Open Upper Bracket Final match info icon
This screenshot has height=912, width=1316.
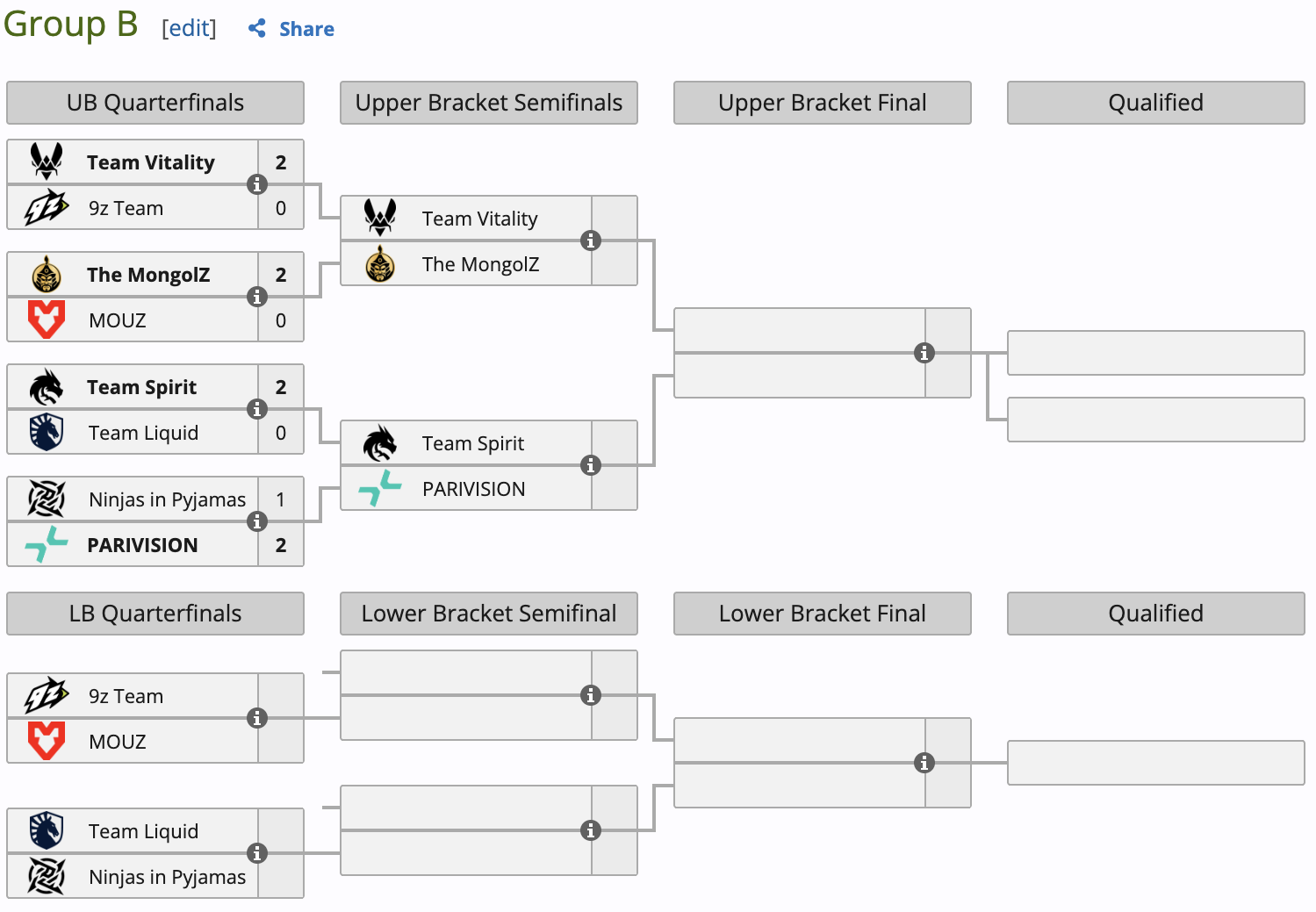pos(924,353)
